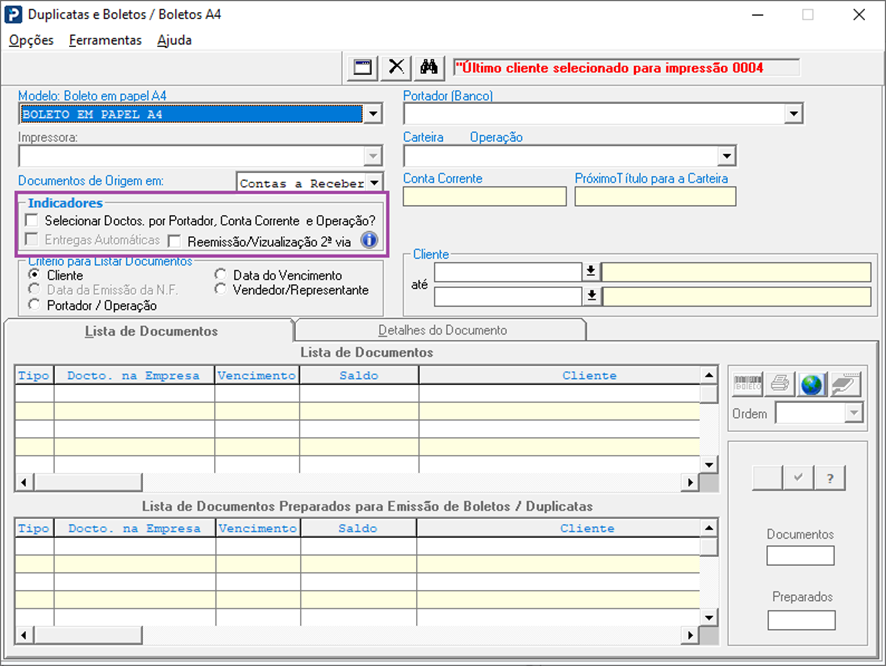
Task: Expand the Portador (Banco) dropdown
Action: pos(793,114)
